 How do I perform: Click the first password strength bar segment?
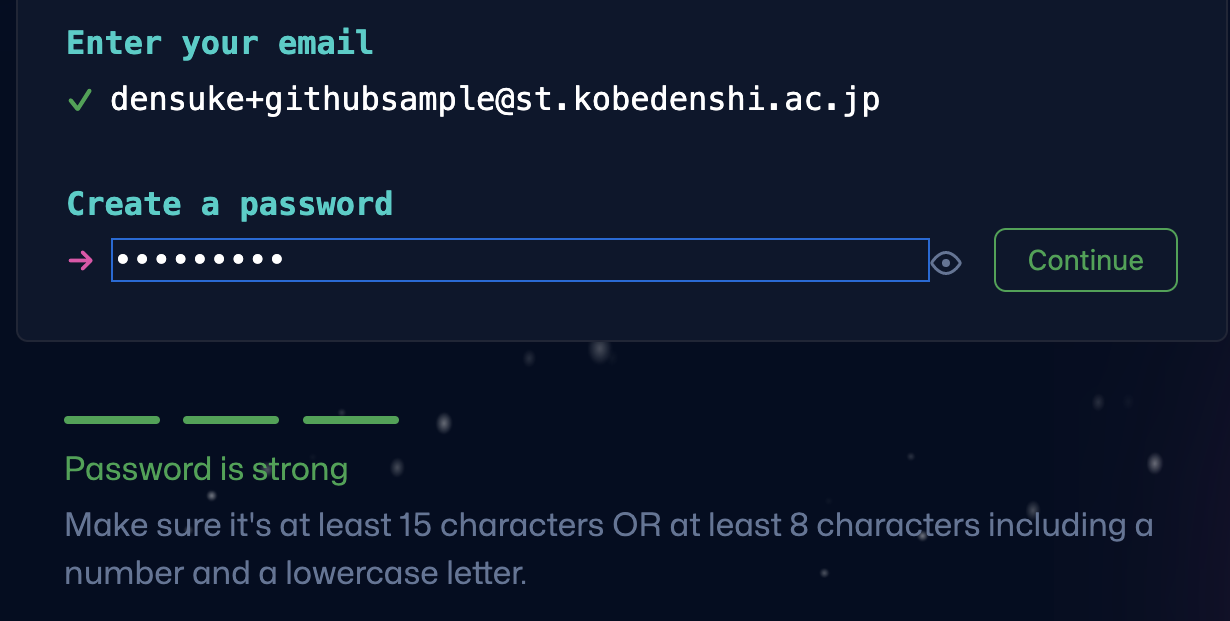point(112,420)
